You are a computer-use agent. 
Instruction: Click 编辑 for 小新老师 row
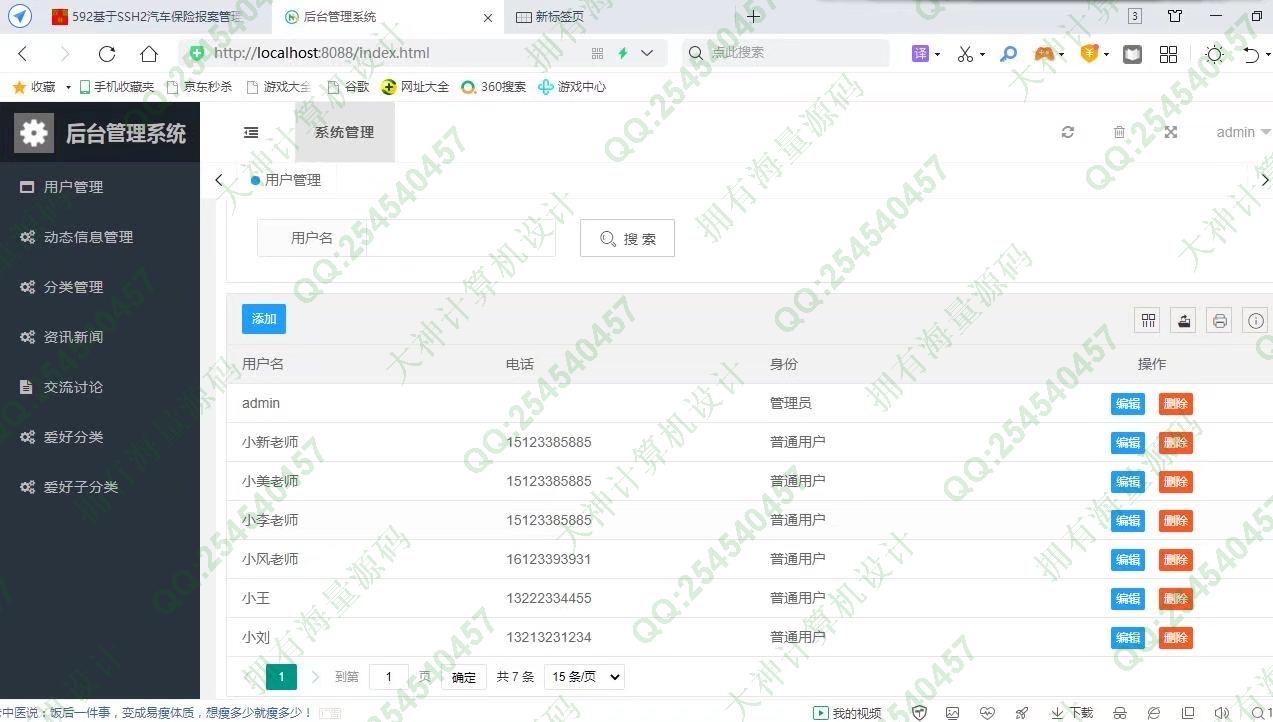pyautogui.click(x=1128, y=443)
